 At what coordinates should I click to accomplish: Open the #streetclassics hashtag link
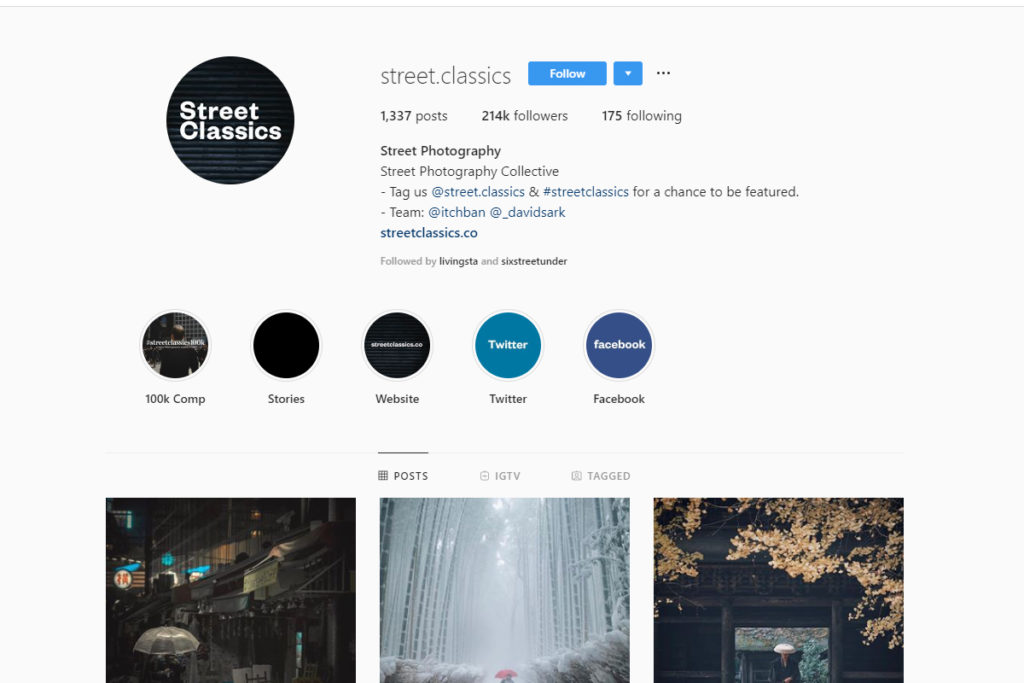[x=586, y=192]
